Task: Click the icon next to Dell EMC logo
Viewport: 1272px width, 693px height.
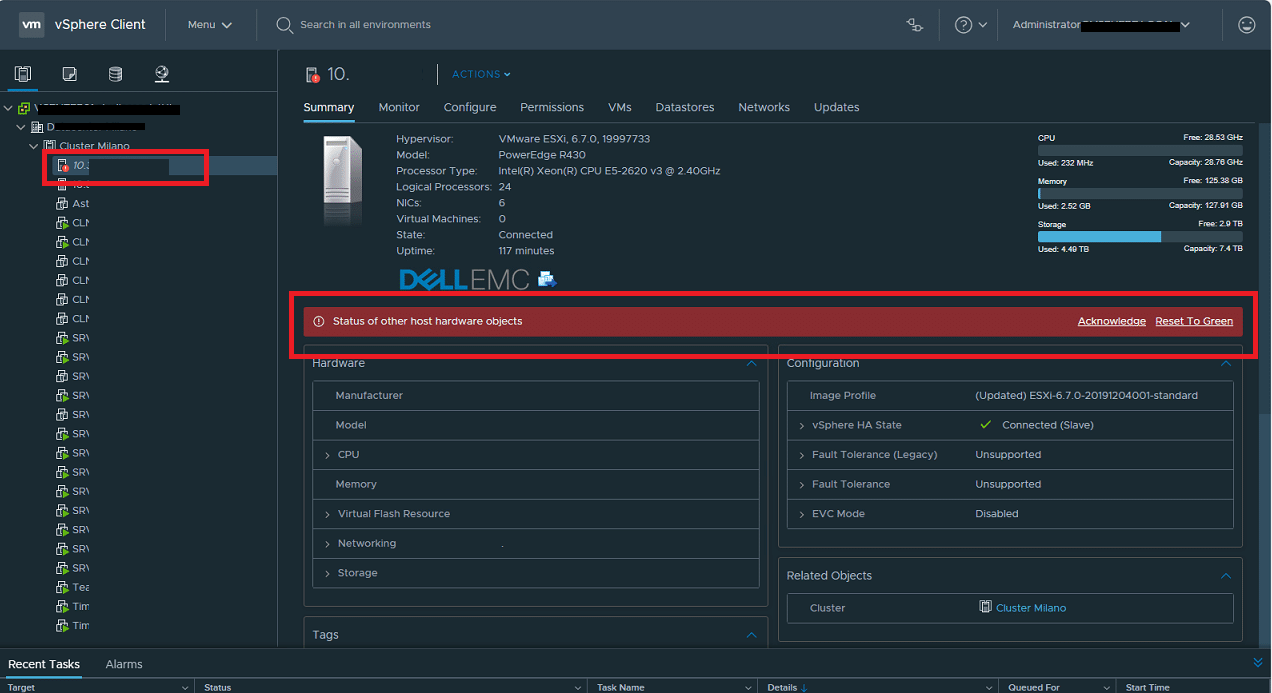Action: (547, 279)
